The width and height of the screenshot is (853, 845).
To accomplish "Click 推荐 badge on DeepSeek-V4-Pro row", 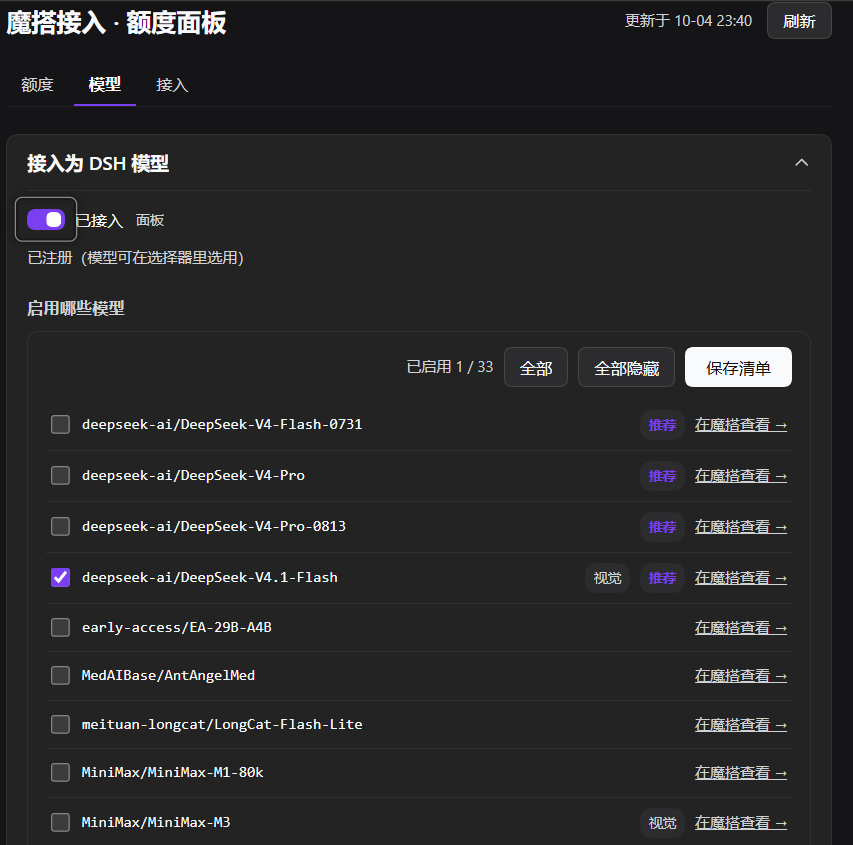I will pyautogui.click(x=662, y=476).
